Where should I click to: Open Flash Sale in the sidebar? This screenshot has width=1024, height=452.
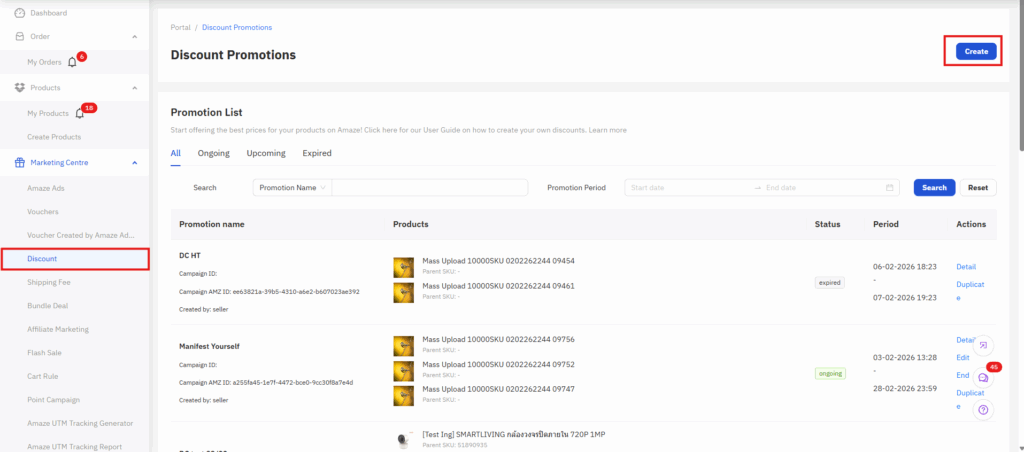(x=46, y=352)
